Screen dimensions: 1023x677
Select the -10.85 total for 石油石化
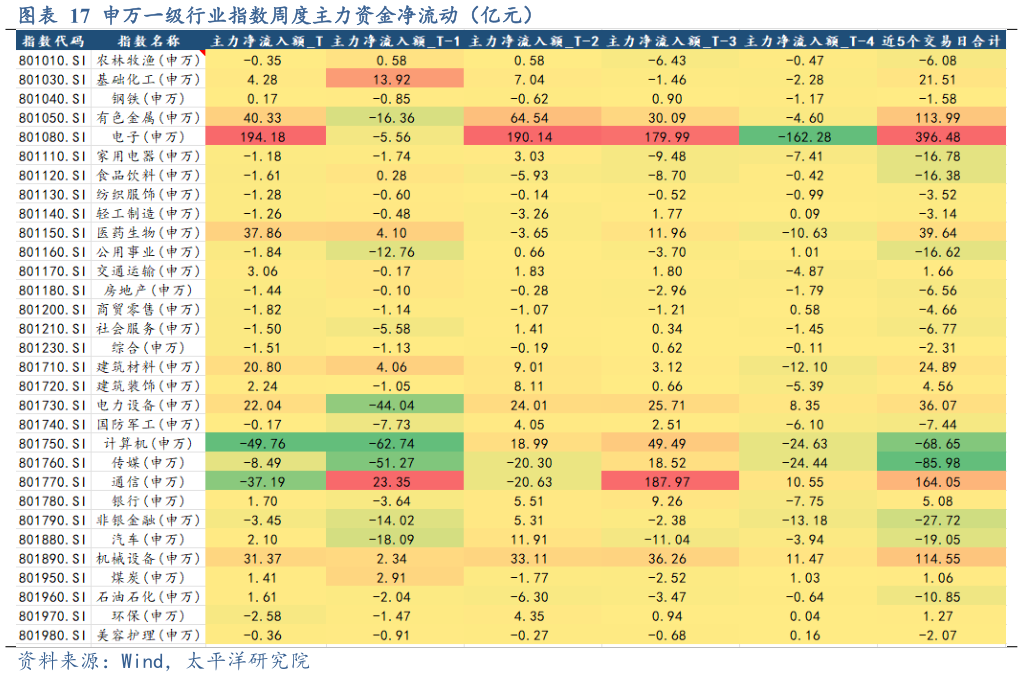[x=941, y=597]
